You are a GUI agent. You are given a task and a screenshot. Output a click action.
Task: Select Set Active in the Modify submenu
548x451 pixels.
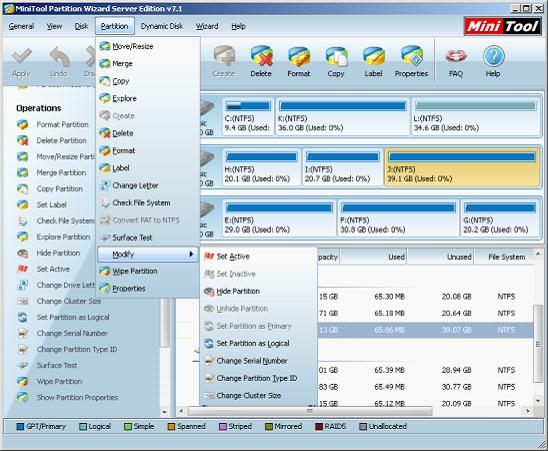pos(233,257)
